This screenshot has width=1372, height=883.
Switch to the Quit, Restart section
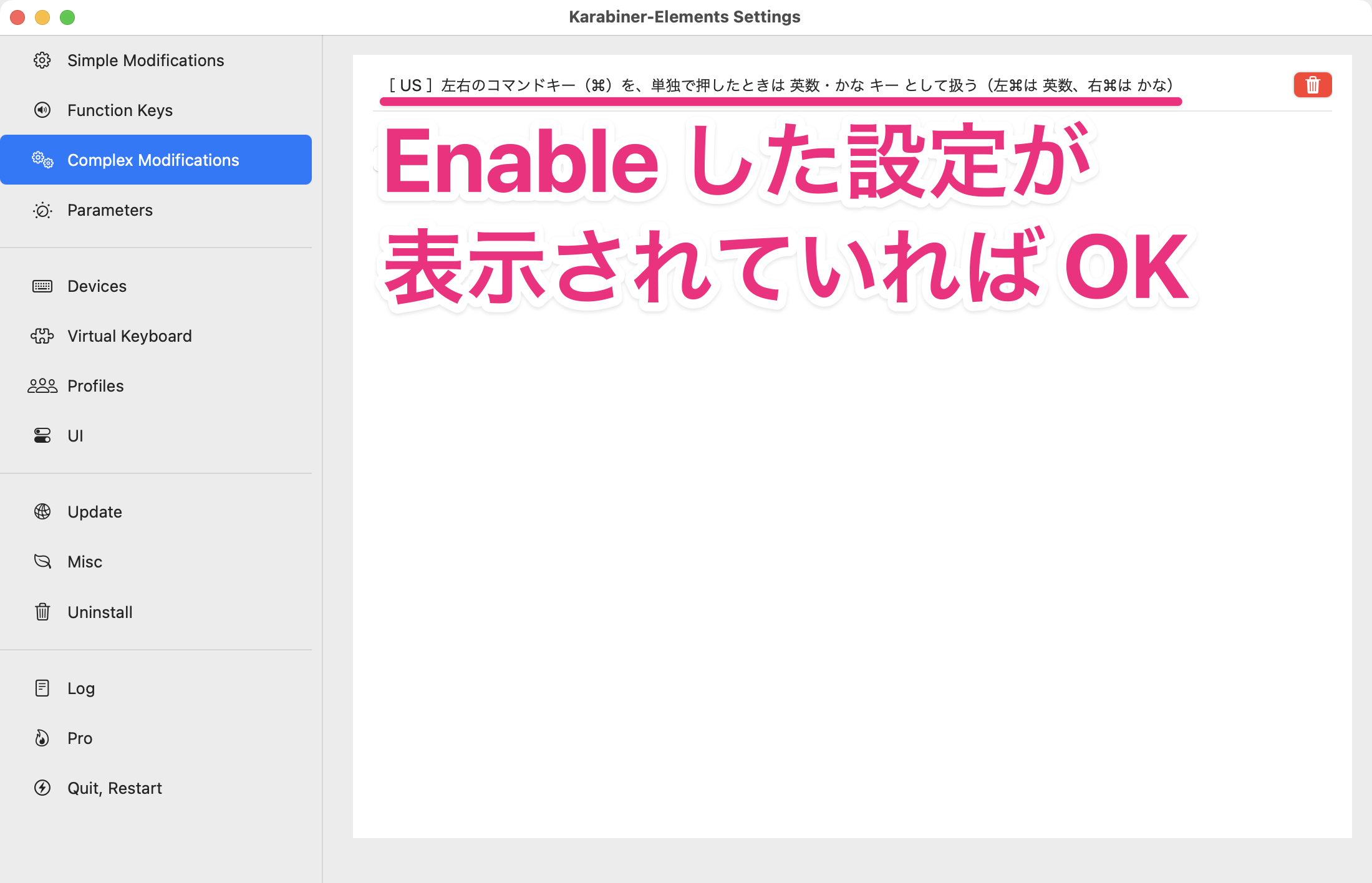coord(114,788)
